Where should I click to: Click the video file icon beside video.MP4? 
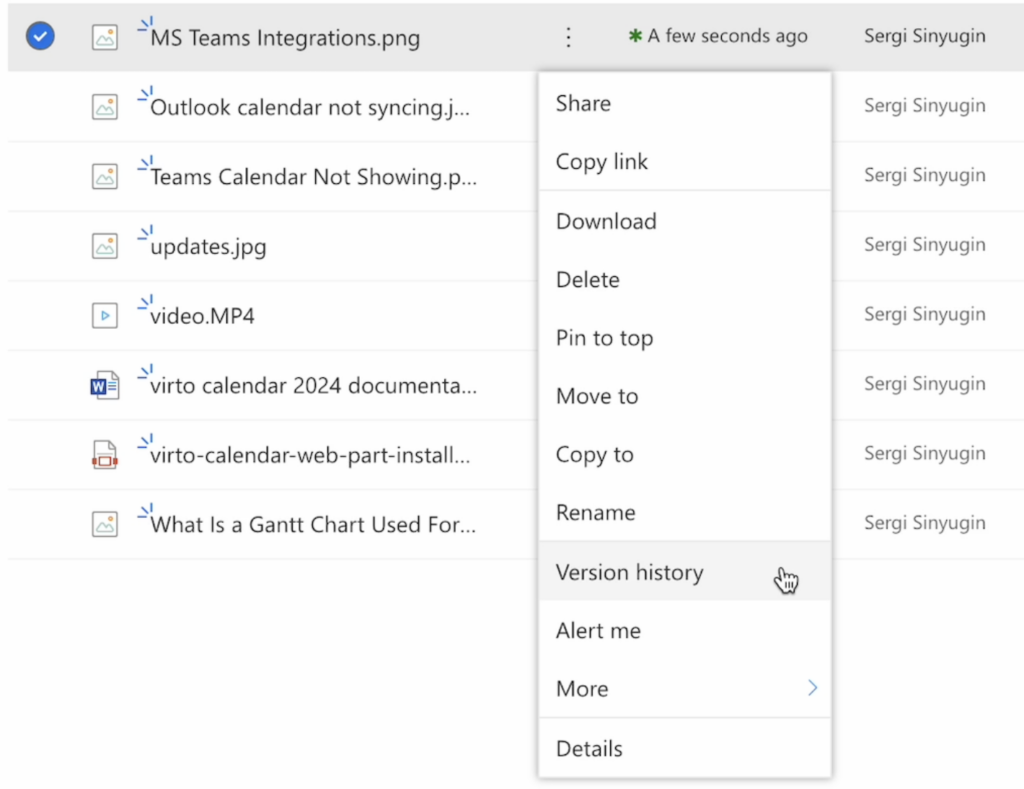(104, 315)
